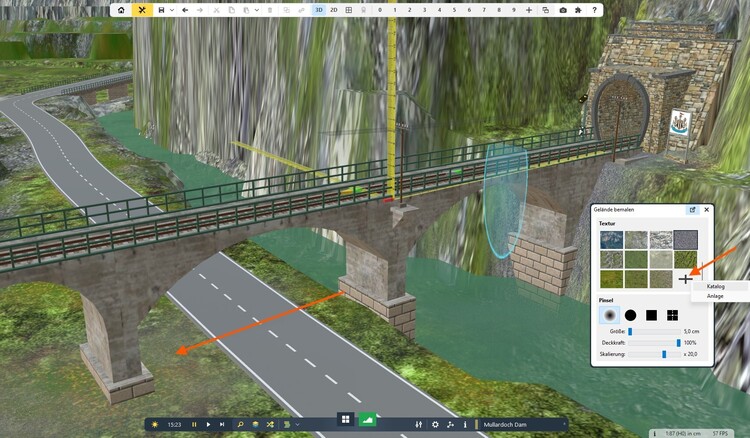This screenshot has height=438, width=750.
Task: Open the terrain editing green landscape icon
Action: 367,421
